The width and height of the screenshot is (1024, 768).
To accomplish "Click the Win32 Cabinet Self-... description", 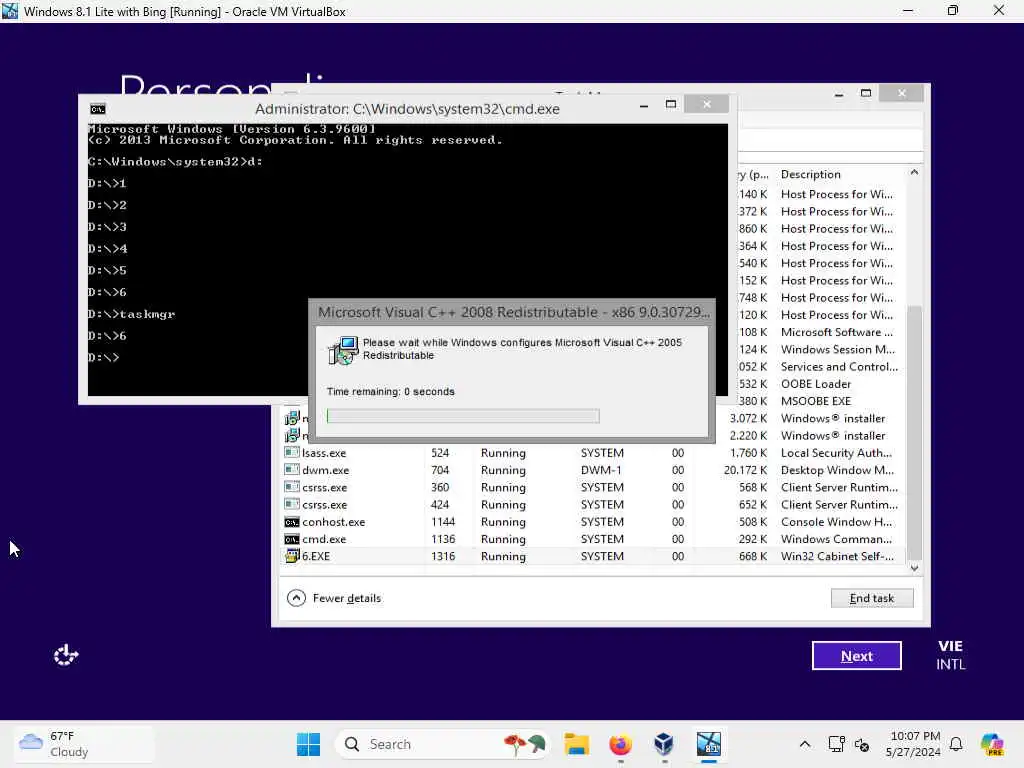I will [837, 556].
